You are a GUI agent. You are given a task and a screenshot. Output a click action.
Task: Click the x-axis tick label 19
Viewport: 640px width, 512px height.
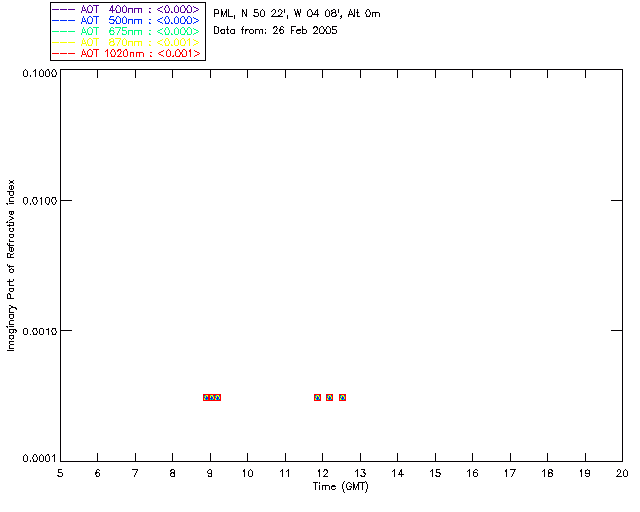point(585,473)
